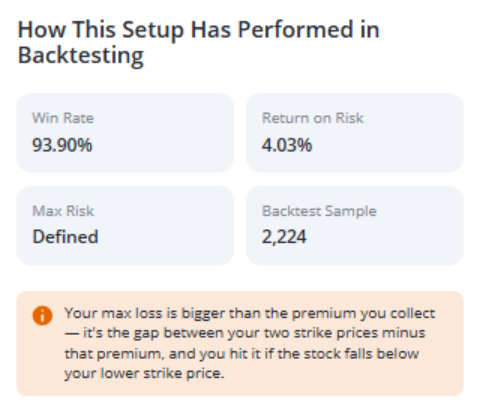The height and width of the screenshot is (411, 477).
Task: Click the 'lower strike price' text line
Action: coord(144,373)
